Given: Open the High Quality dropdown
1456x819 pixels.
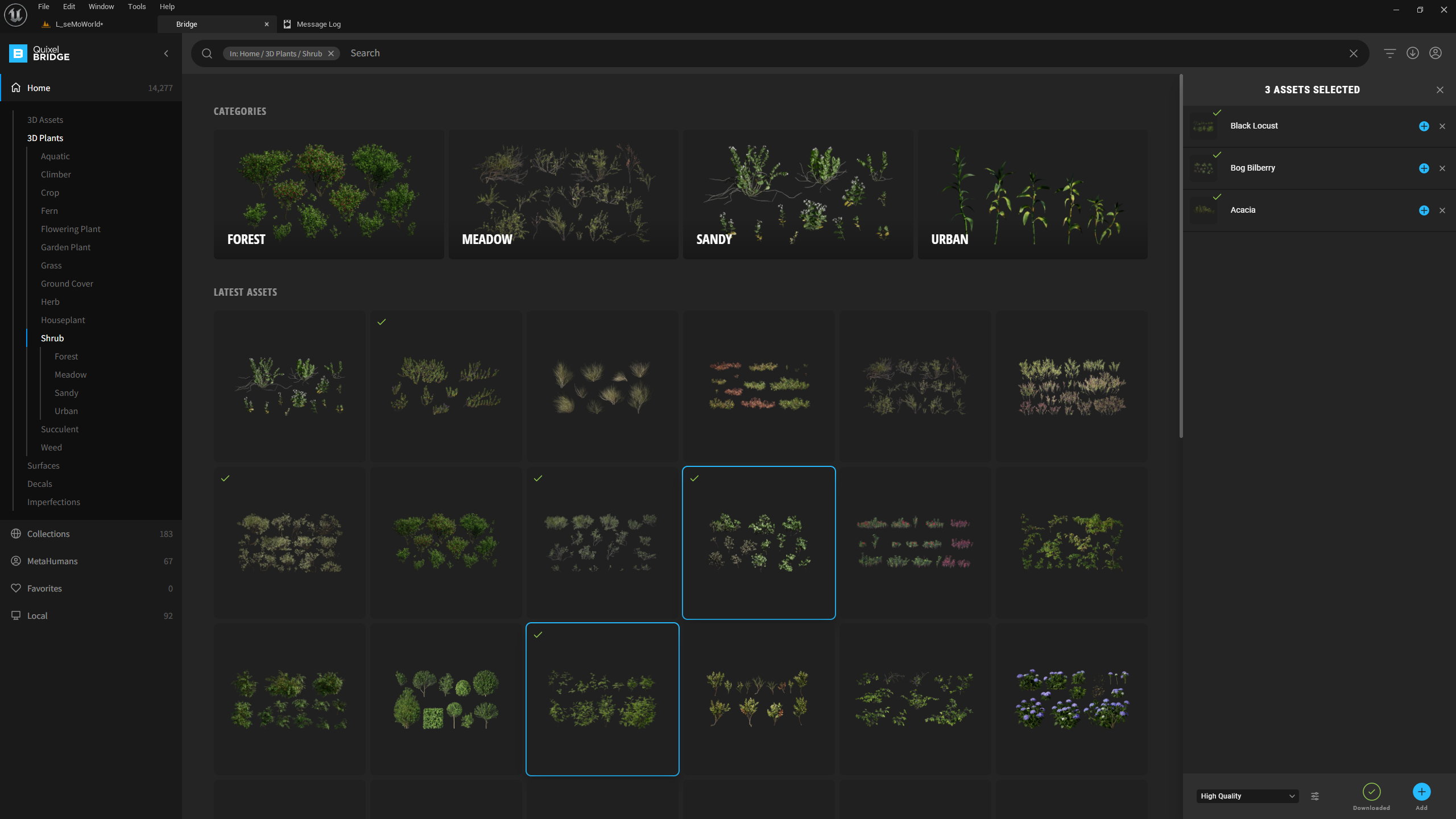Looking at the screenshot, I should pyautogui.click(x=1247, y=796).
